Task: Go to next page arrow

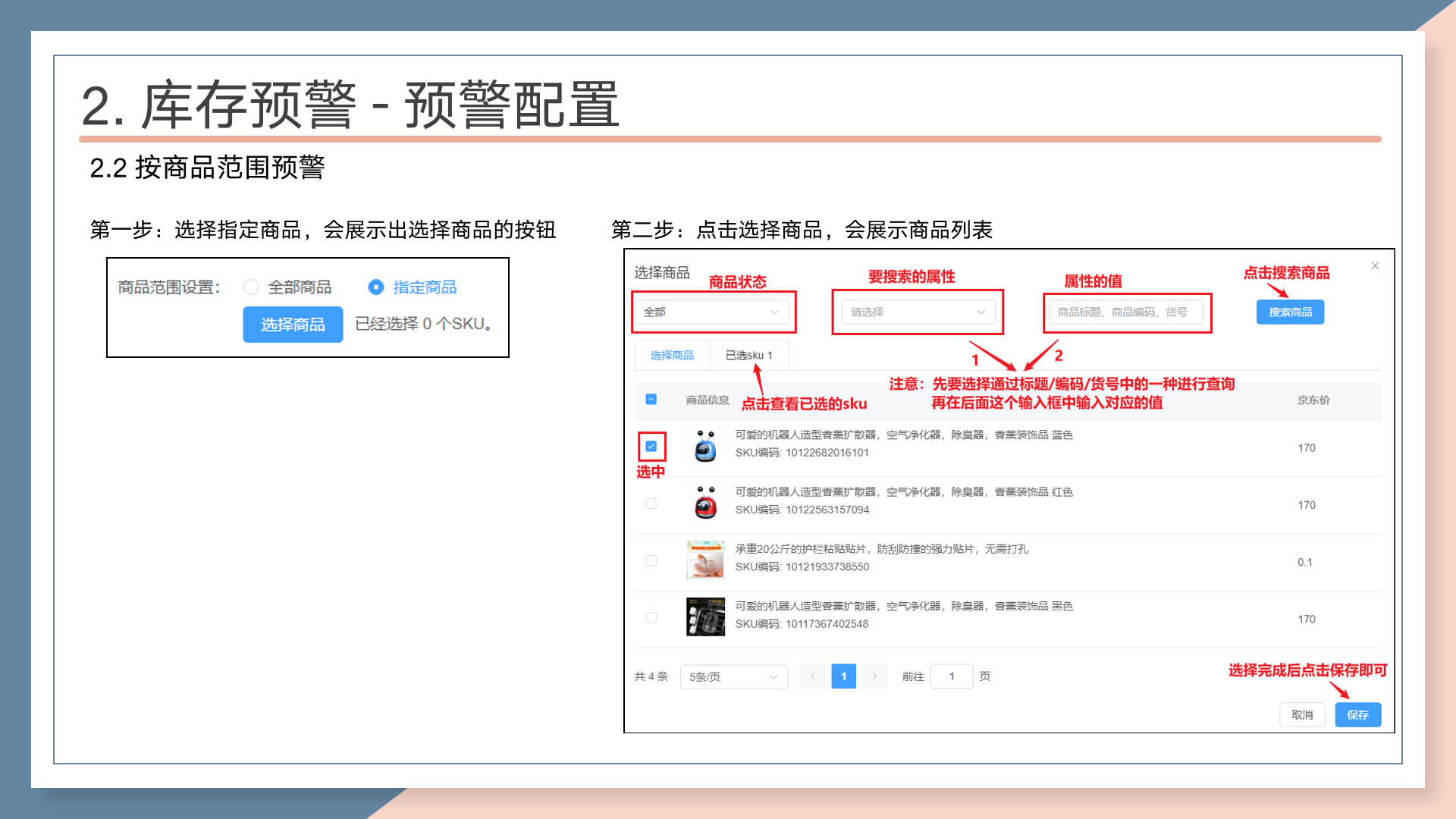Action: tap(874, 676)
